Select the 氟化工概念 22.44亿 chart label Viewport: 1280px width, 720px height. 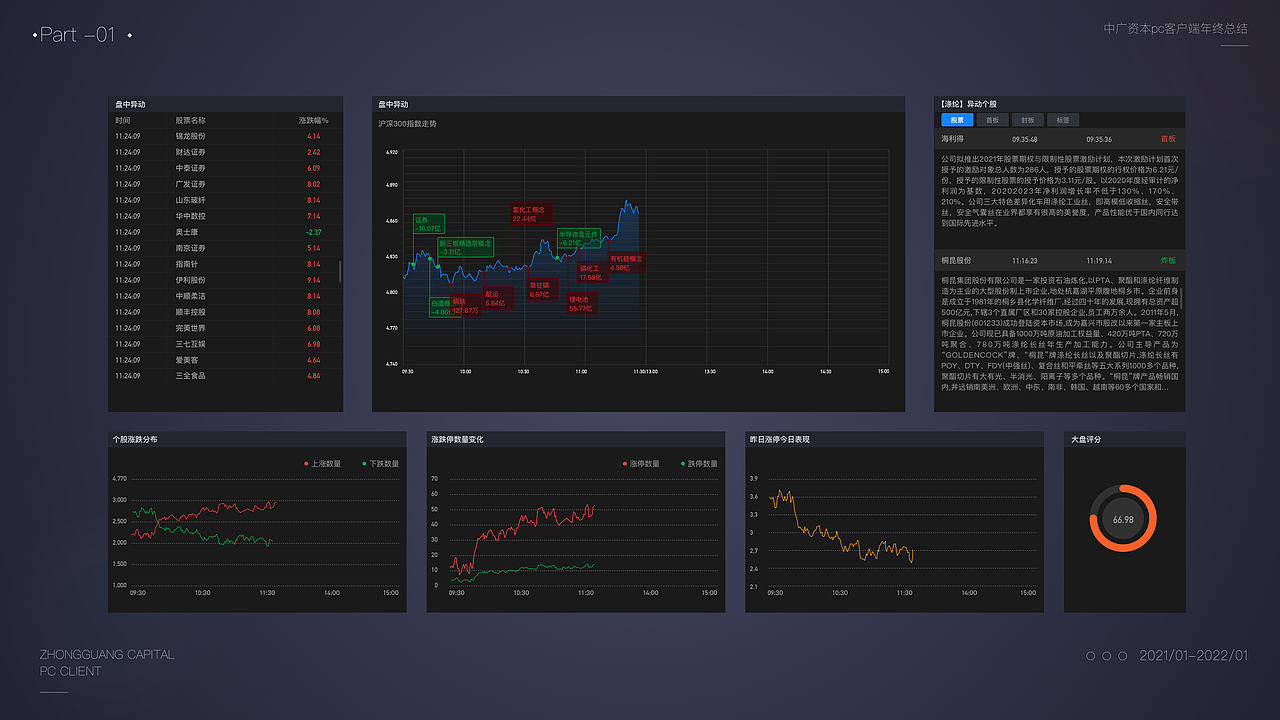pos(529,214)
